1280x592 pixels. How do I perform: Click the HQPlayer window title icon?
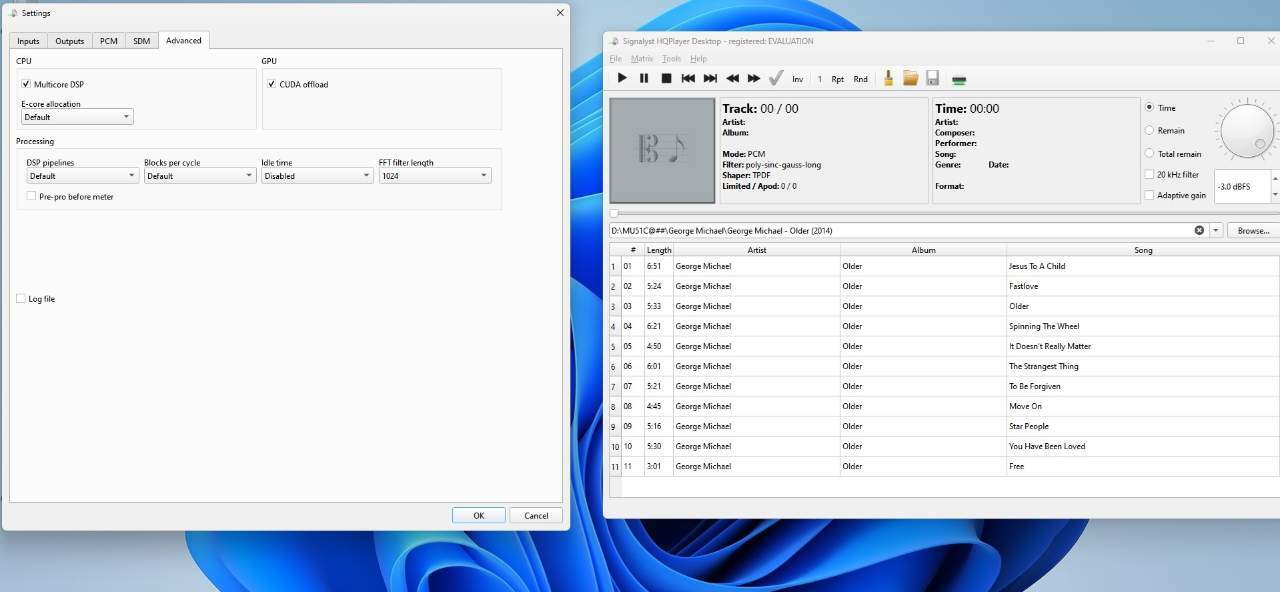point(614,41)
